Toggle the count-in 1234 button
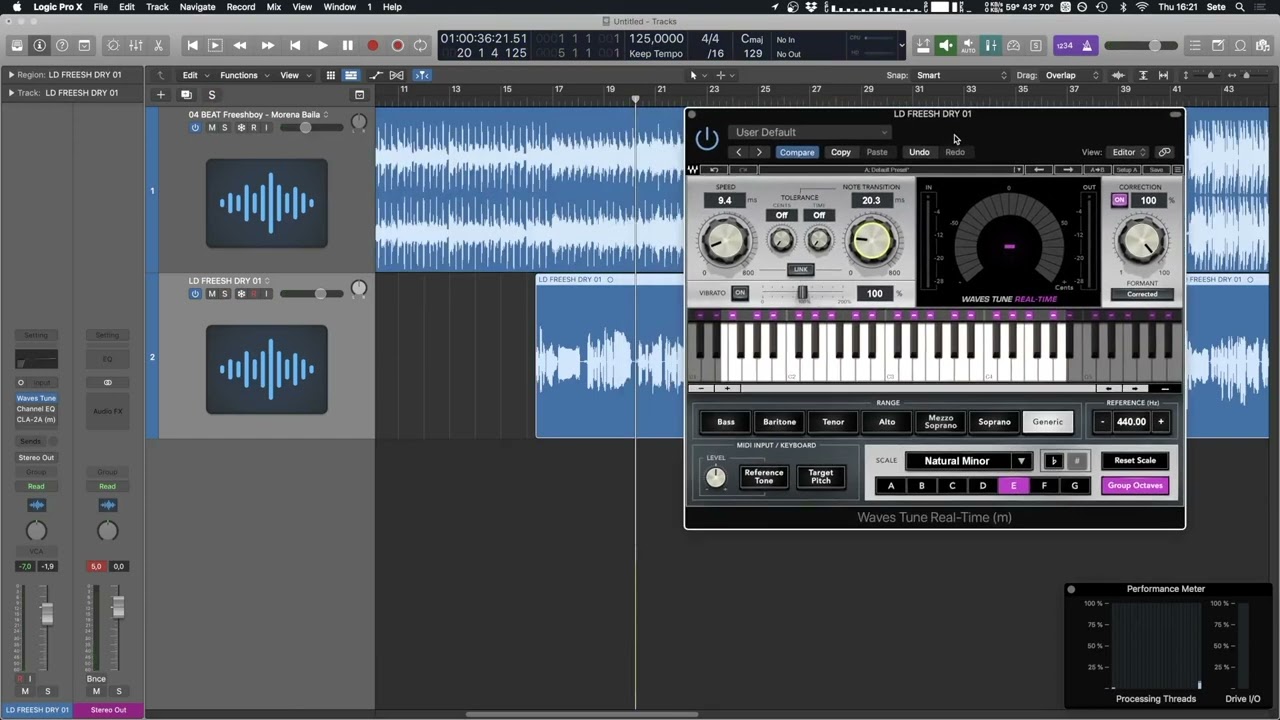This screenshot has width=1280, height=720. click(x=1065, y=45)
